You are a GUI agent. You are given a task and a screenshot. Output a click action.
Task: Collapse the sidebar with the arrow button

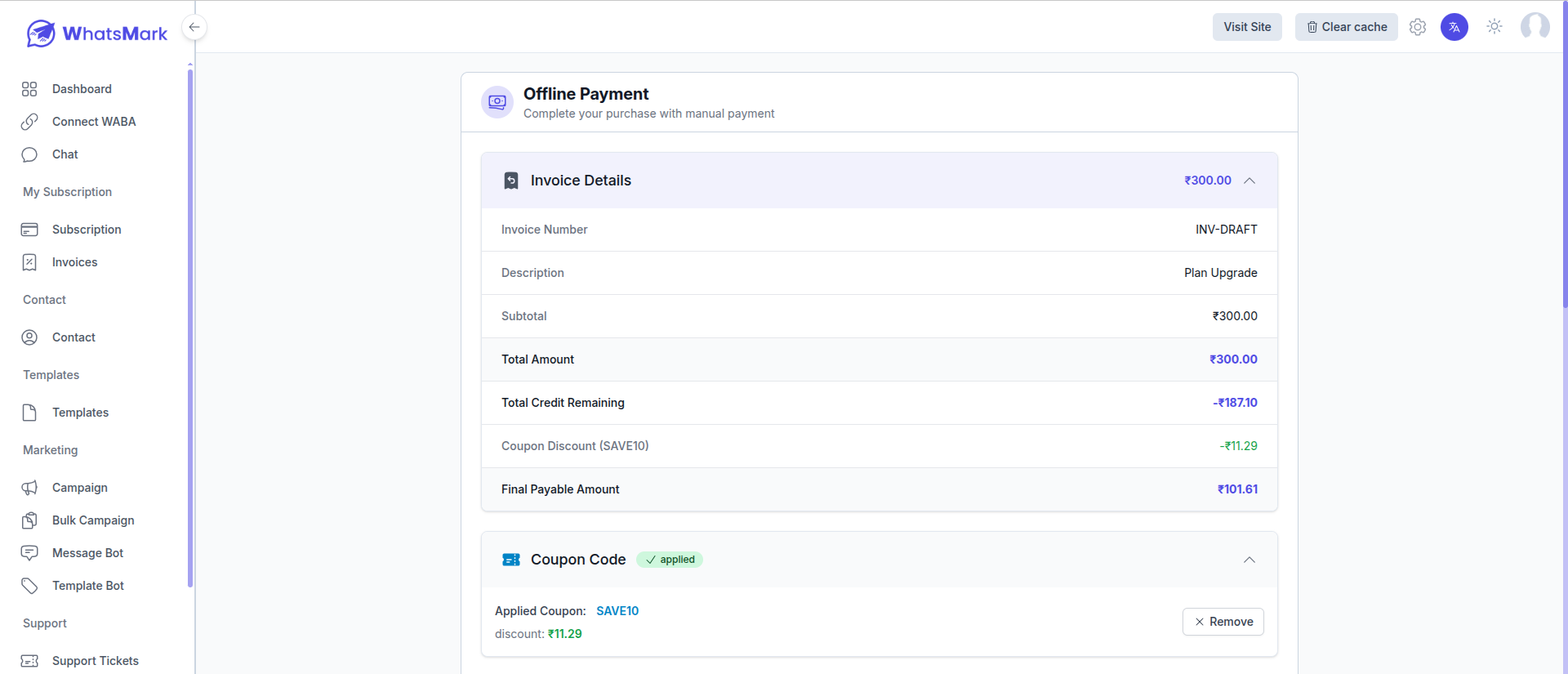pyautogui.click(x=194, y=27)
